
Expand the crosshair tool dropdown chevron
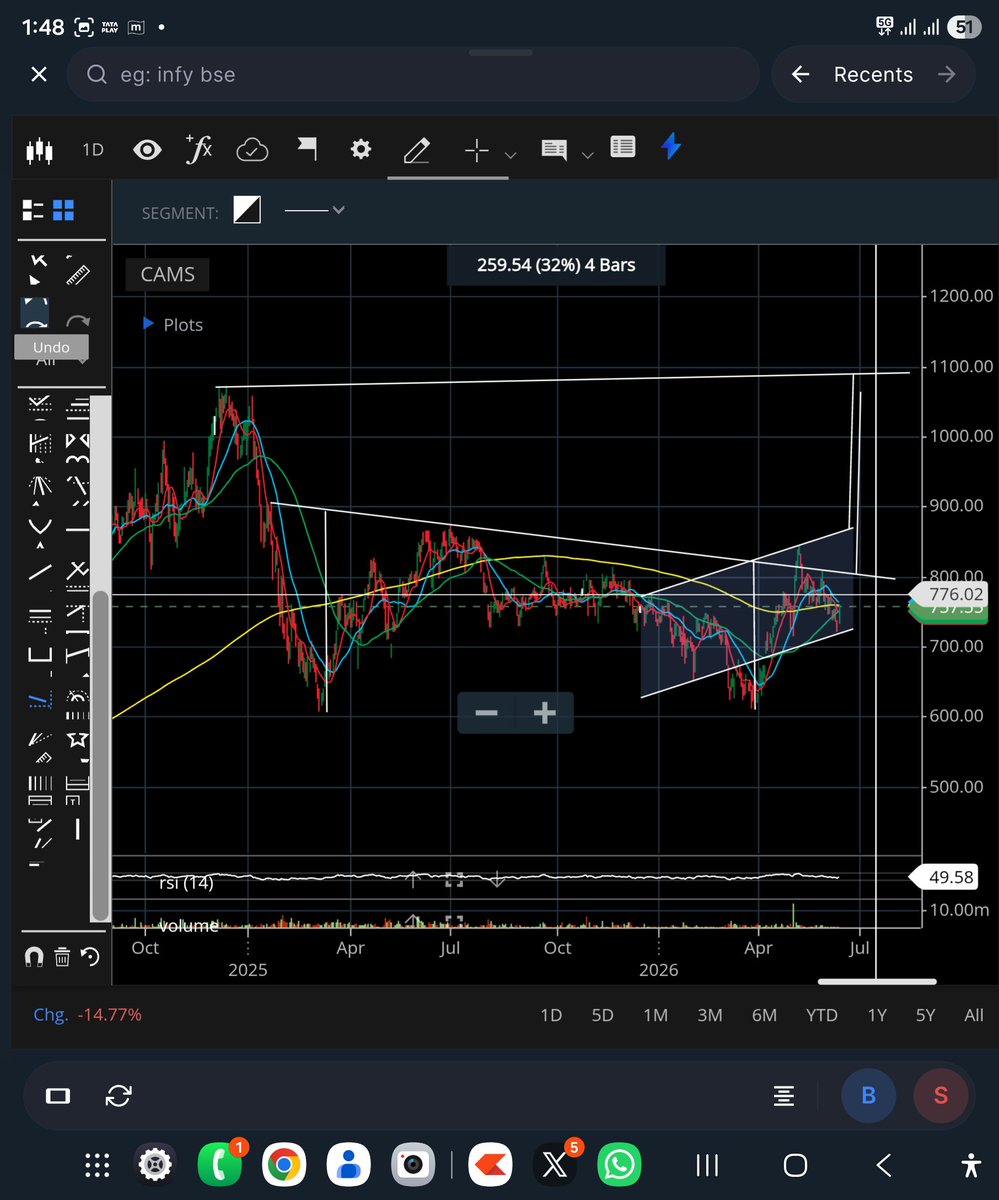pyautogui.click(x=511, y=155)
